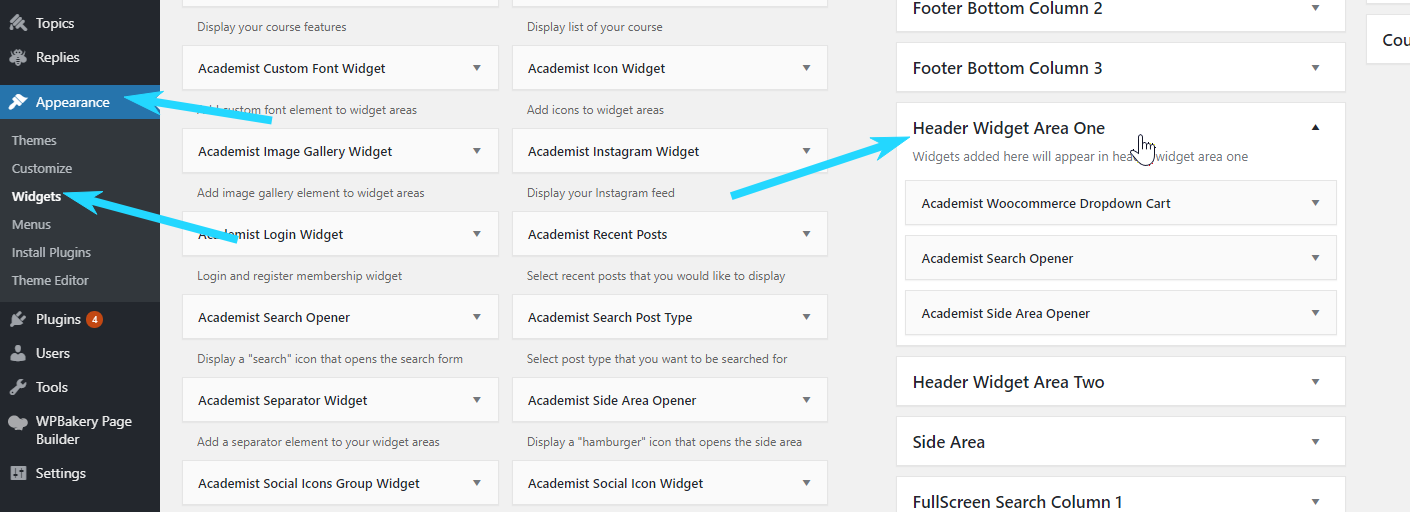This screenshot has height=512, width=1410.
Task: Expand available Academist Side Area Opener arrow
Action: [x=807, y=400]
